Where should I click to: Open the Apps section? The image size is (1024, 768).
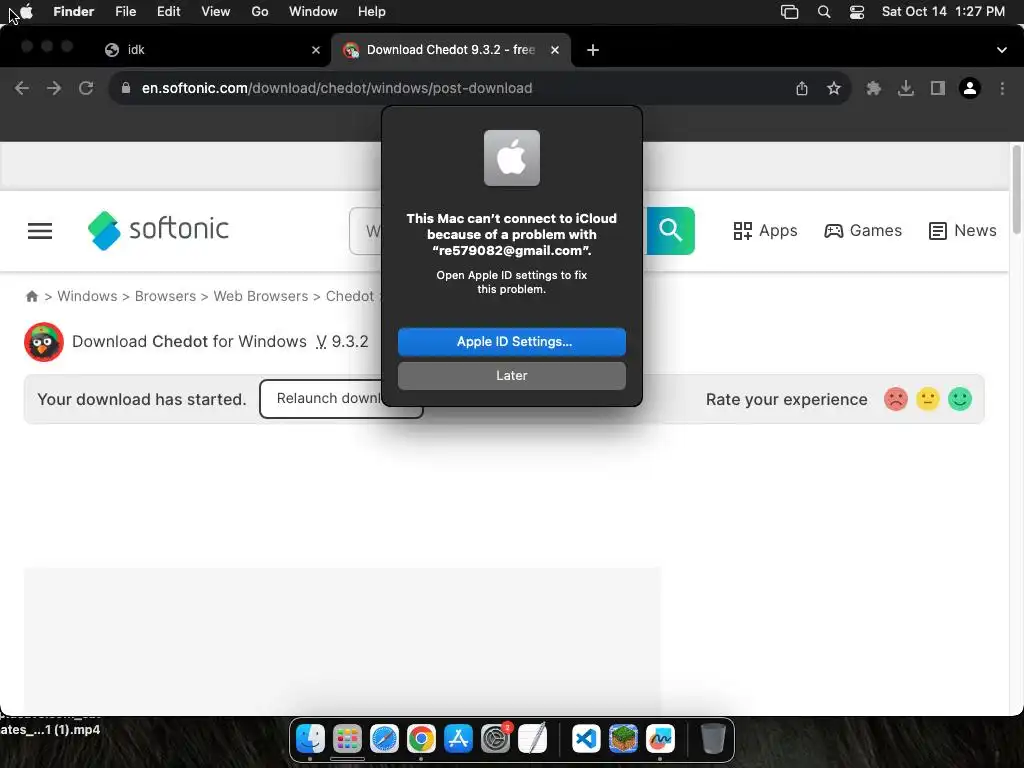click(x=765, y=231)
